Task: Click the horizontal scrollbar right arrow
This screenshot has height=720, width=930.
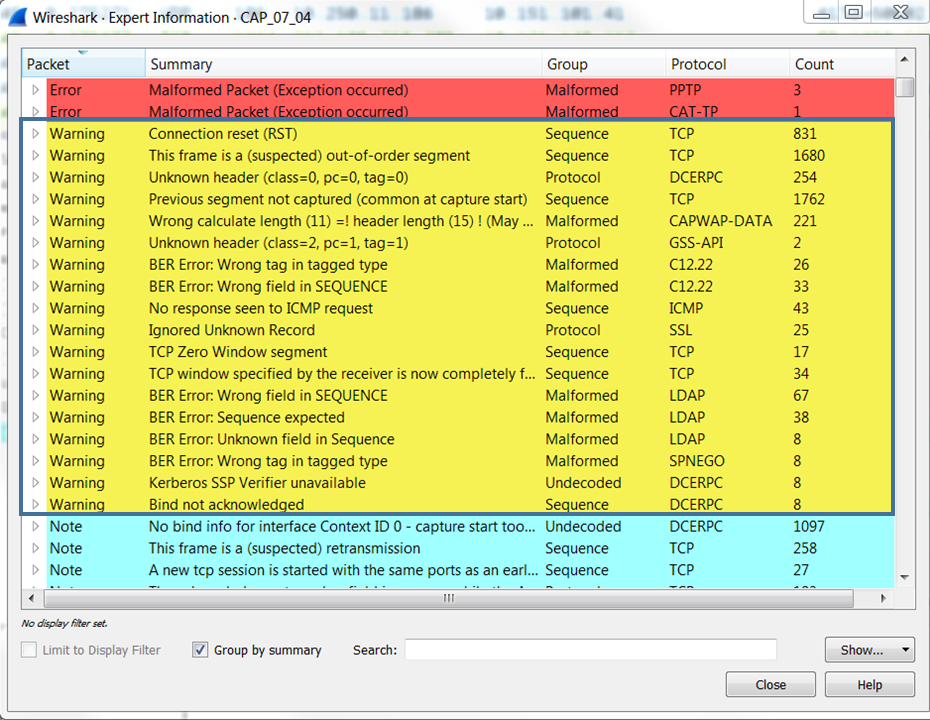Action: coord(883,598)
